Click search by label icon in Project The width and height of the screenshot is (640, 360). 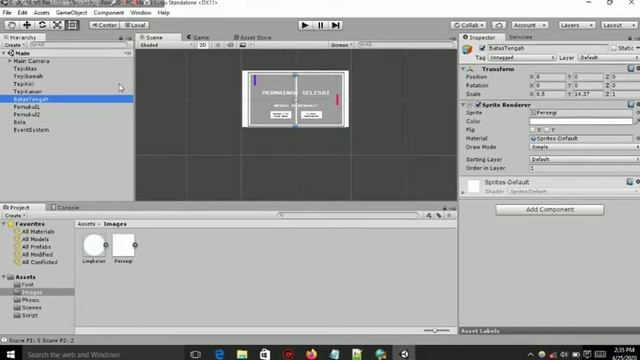tap(439, 216)
